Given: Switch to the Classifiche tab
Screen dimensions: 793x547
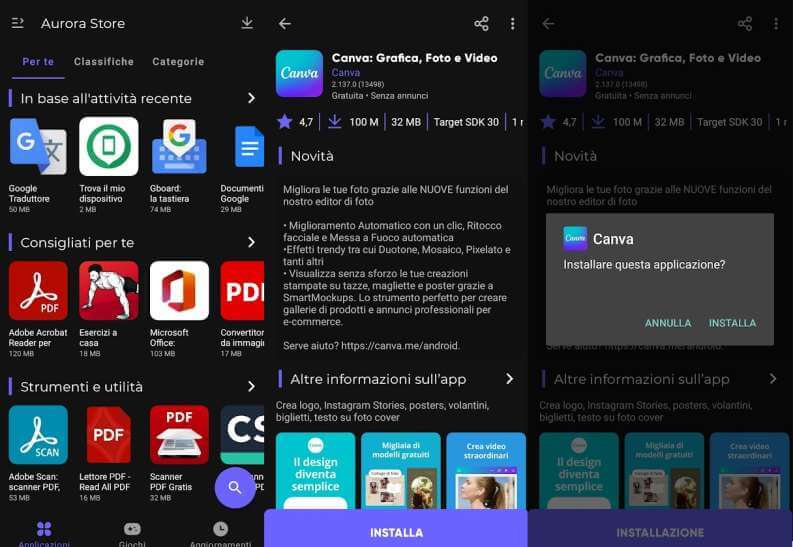Looking at the screenshot, I should pos(104,62).
